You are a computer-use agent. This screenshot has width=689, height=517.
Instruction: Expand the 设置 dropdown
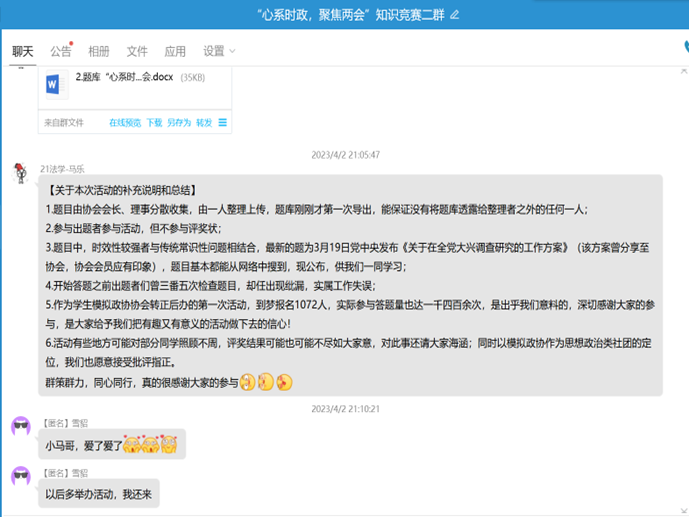click(x=219, y=51)
